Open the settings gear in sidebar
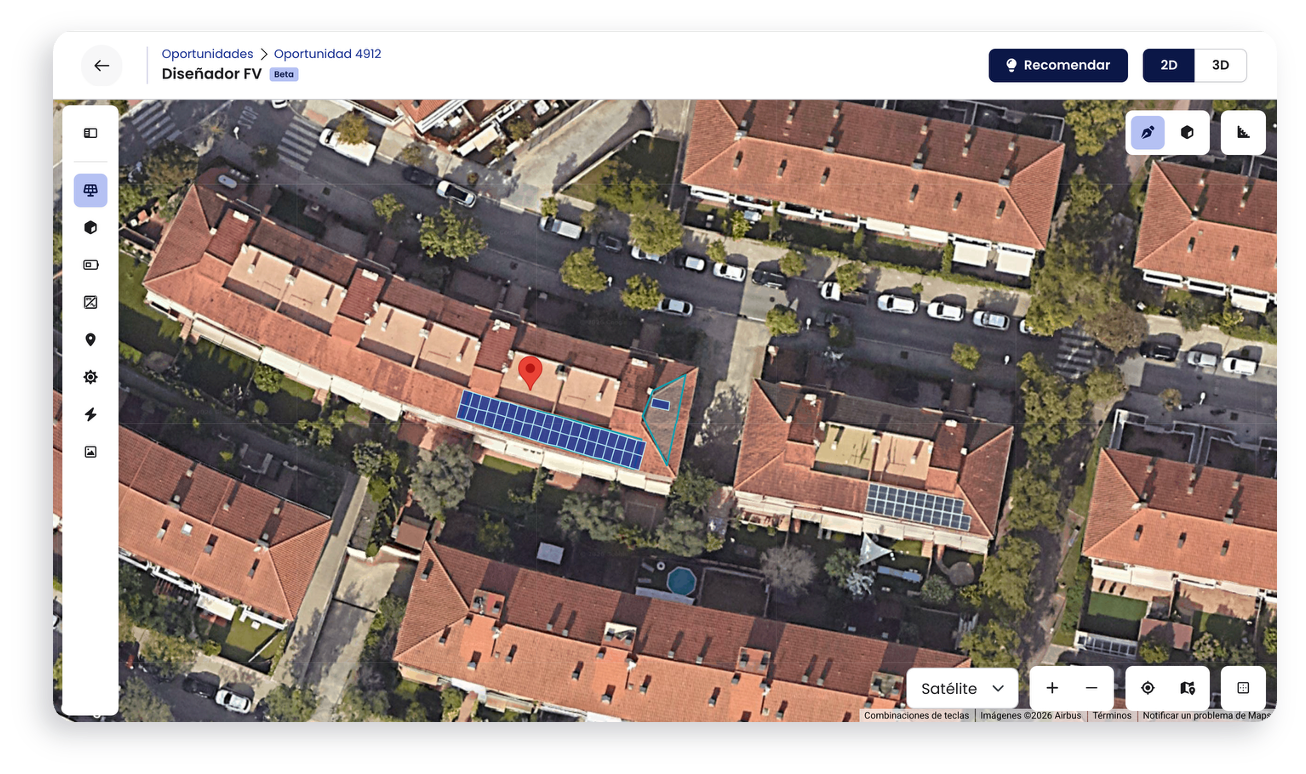Viewport: 1306px width, 774px height. [x=91, y=377]
